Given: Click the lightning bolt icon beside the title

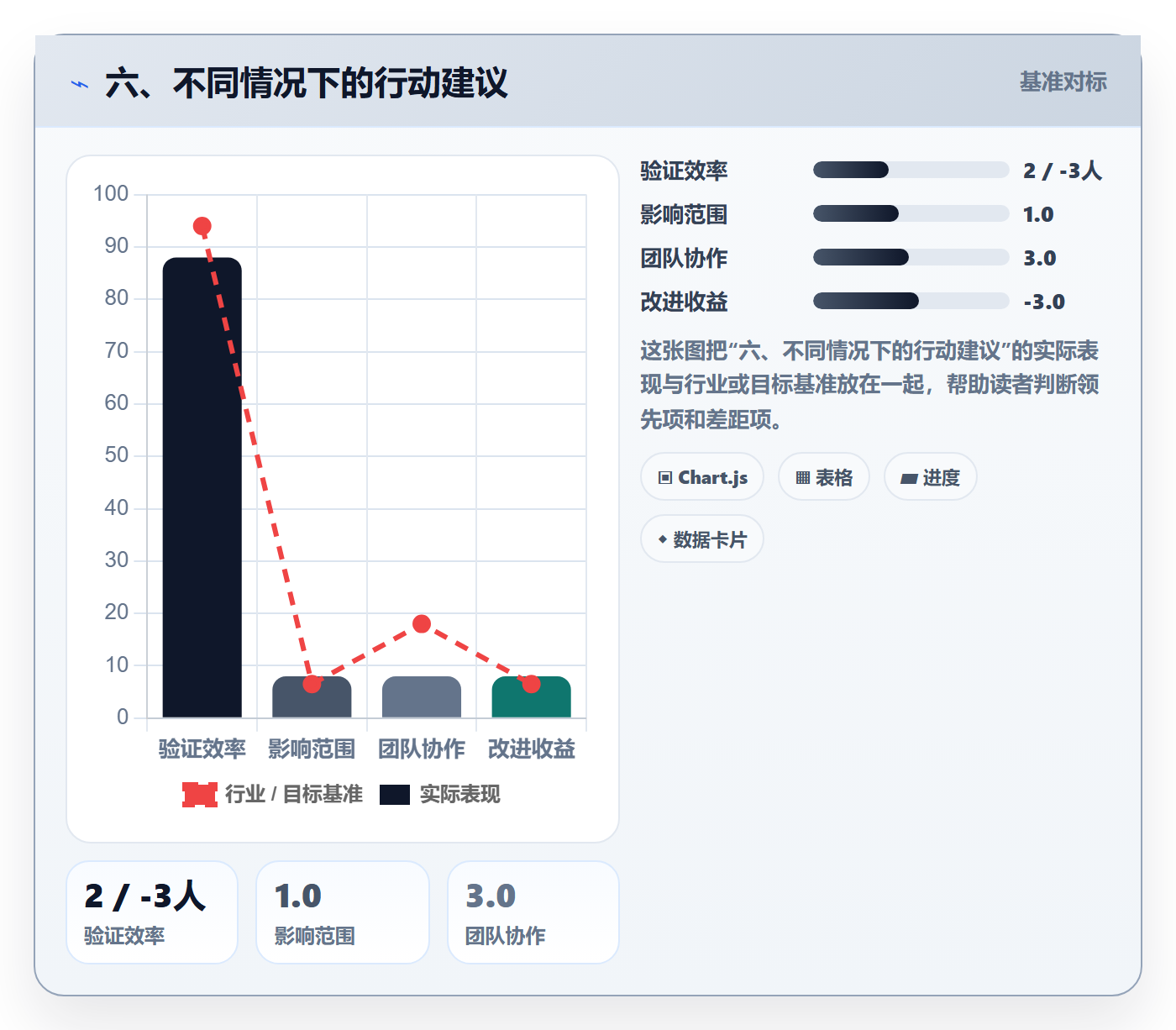Looking at the screenshot, I should [x=80, y=84].
